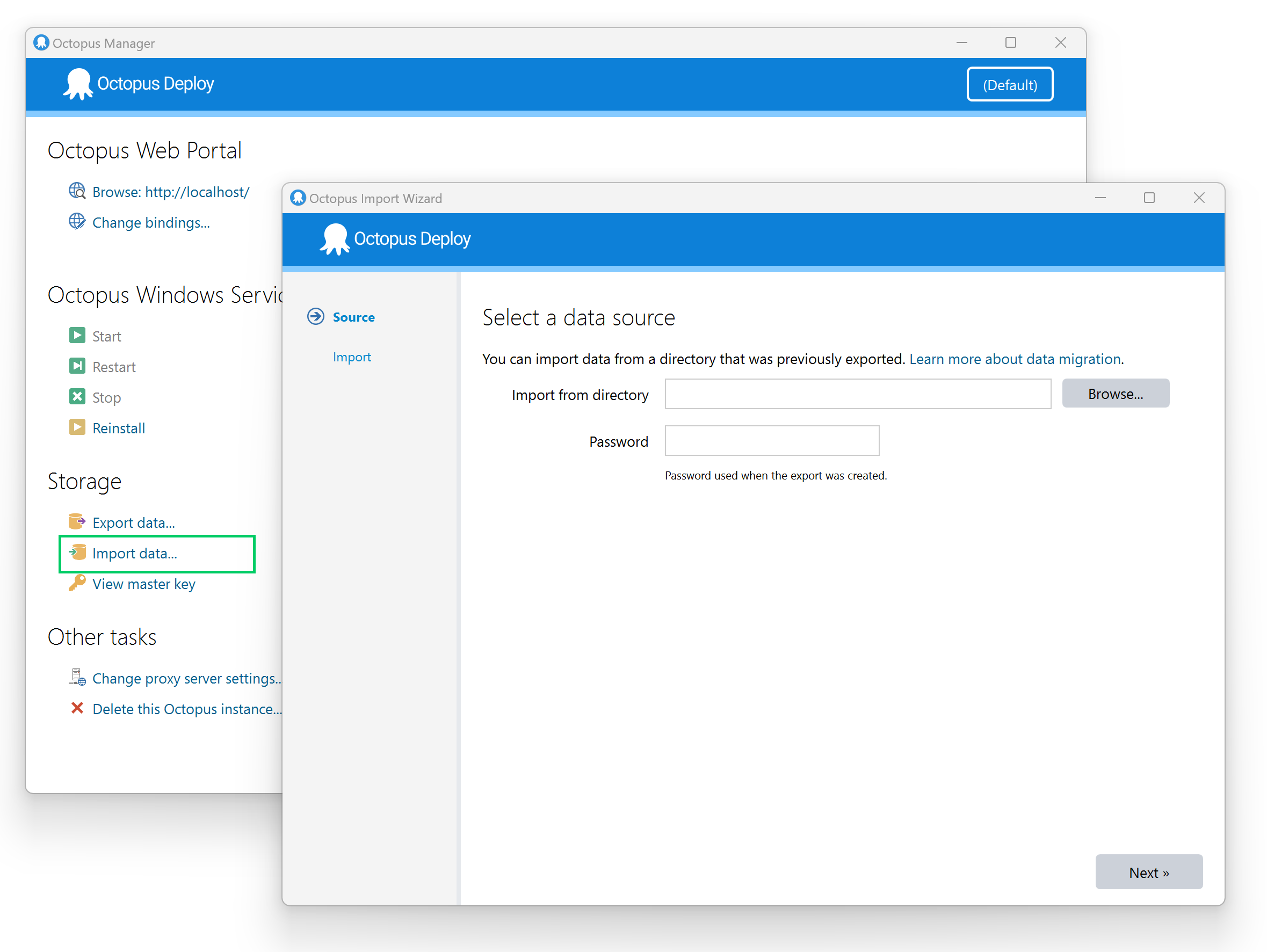Click the Browse button for directory
Viewport: 1267px width, 952px height.
(x=1115, y=393)
